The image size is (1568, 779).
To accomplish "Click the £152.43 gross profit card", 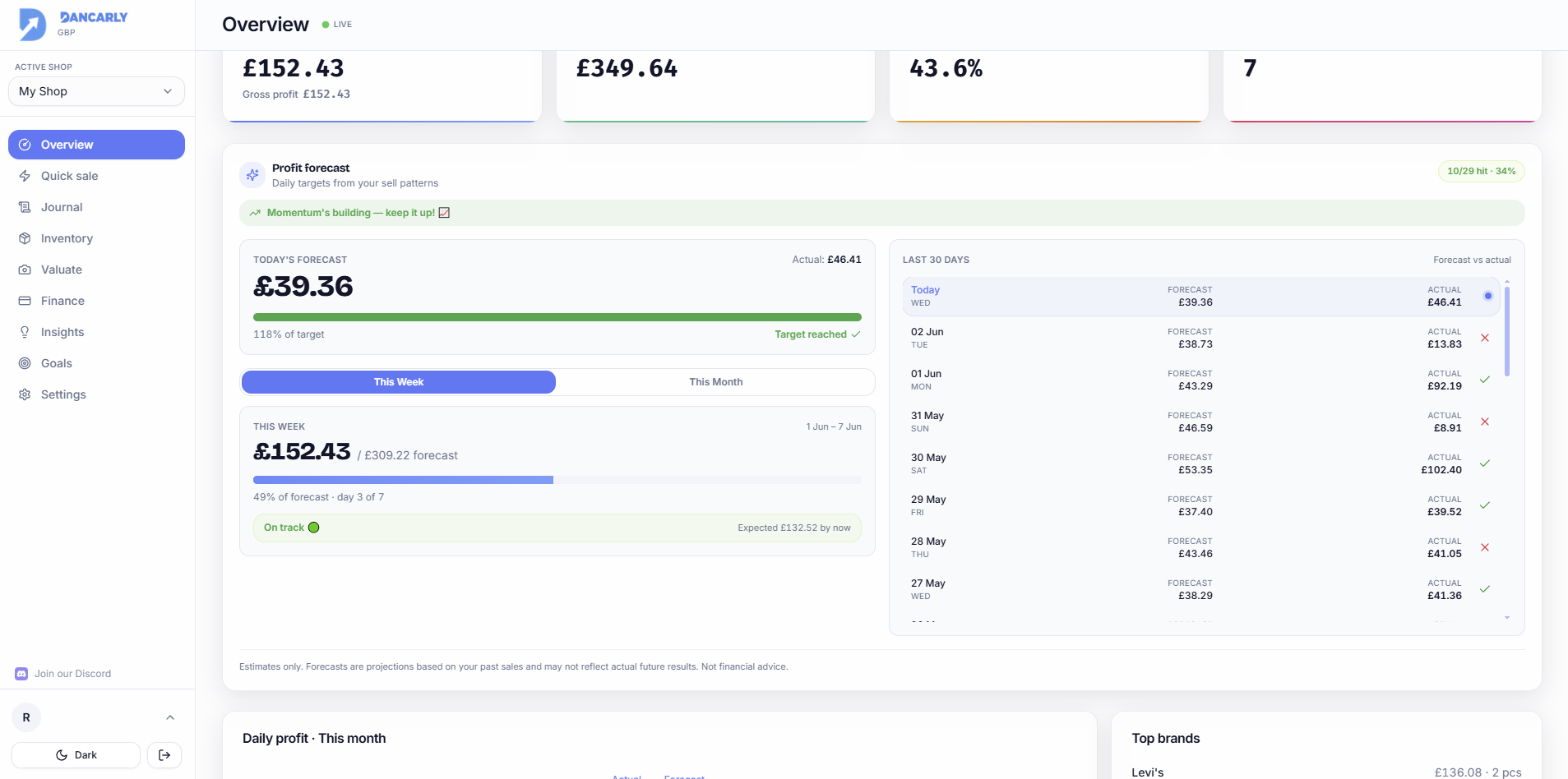I will 382,85.
